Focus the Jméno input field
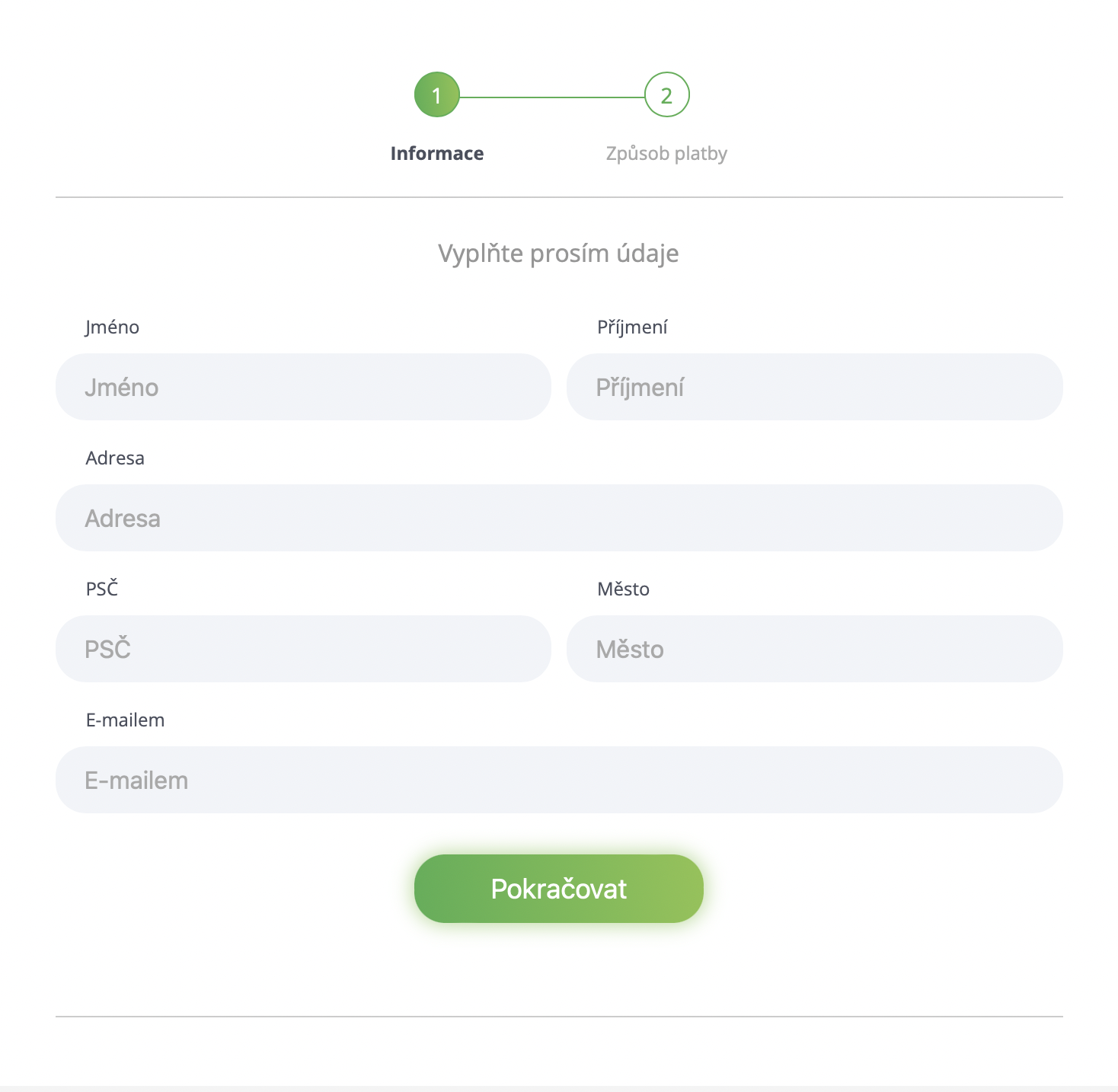This screenshot has width=1118, height=1092. (x=303, y=387)
